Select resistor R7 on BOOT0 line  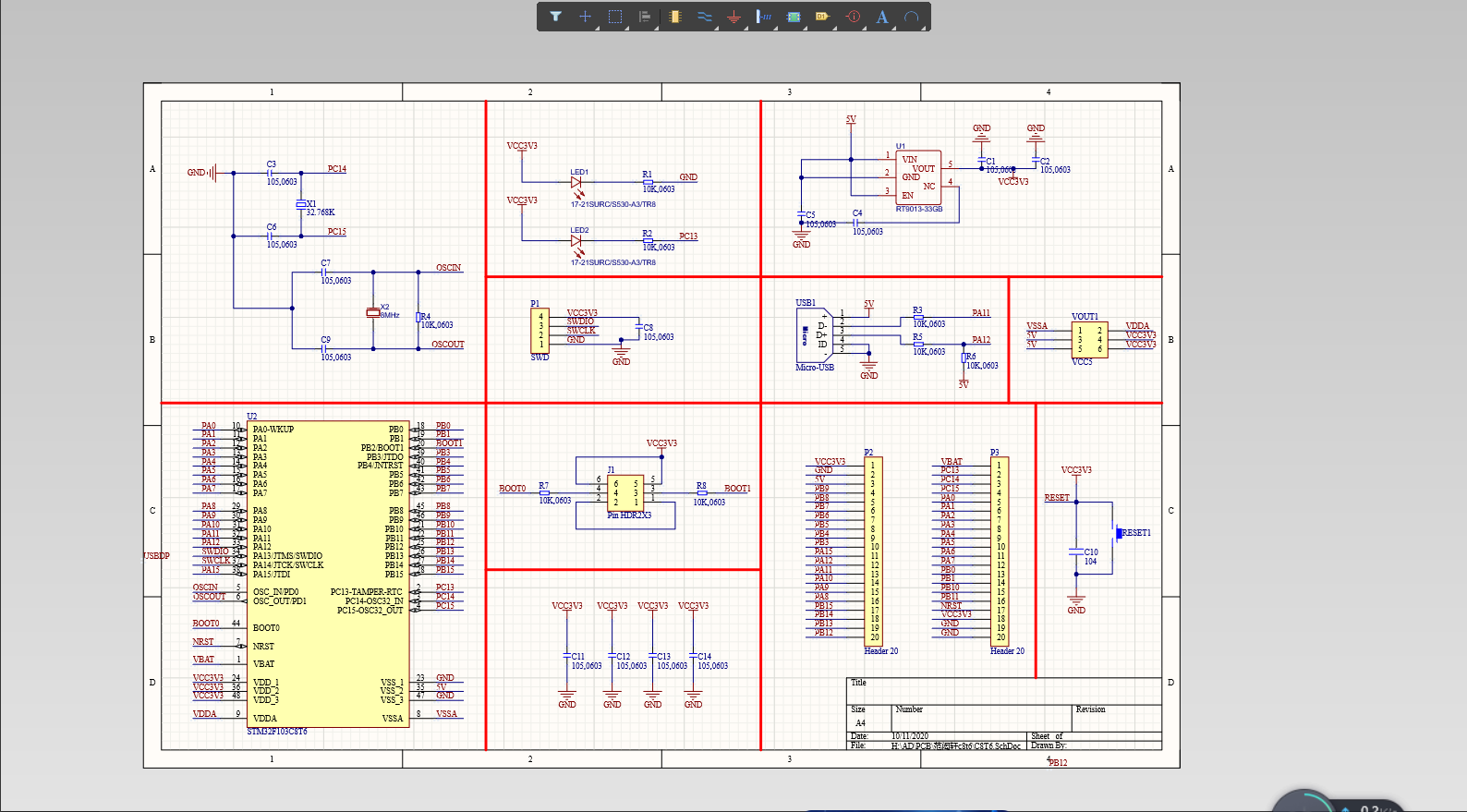544,493
